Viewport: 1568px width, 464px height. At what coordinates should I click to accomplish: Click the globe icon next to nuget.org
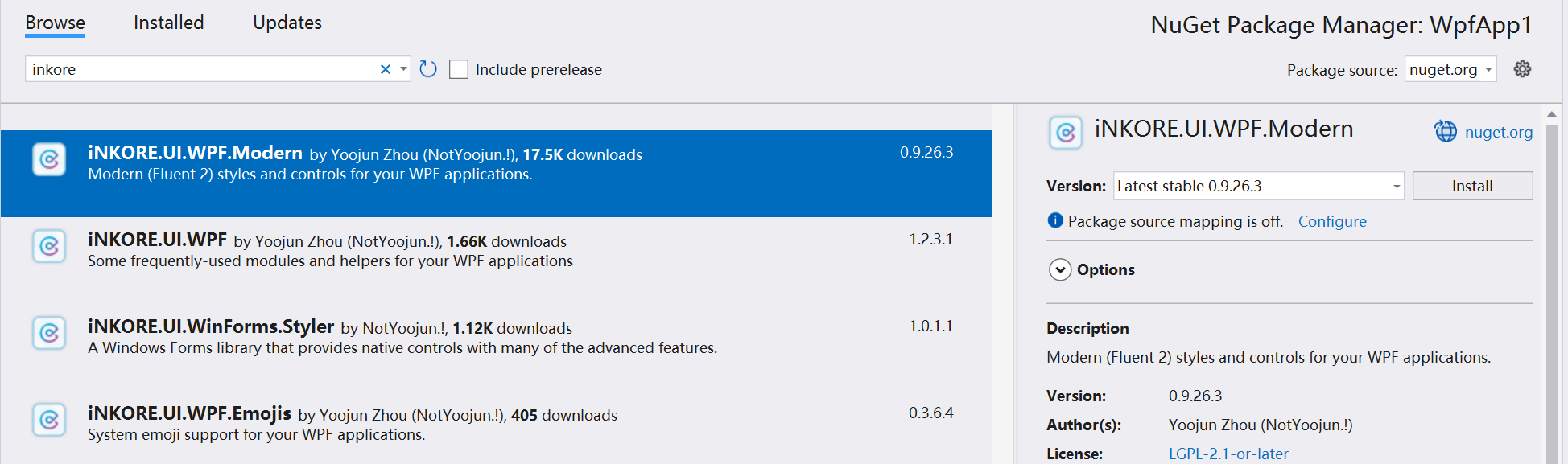click(1446, 131)
